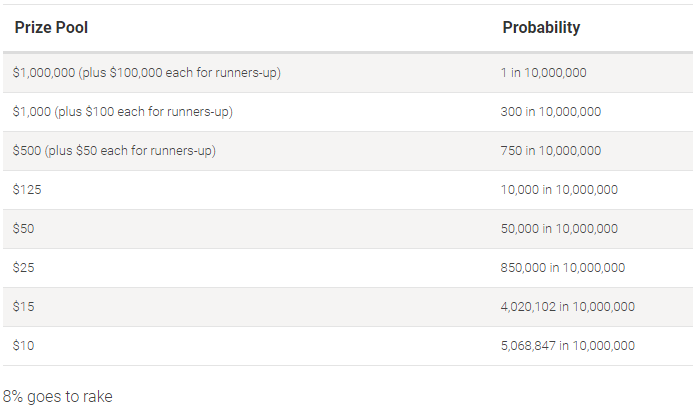This screenshot has width=693, height=412.
Task: Select the 50,000 in 10,000,000 probability
Action: [559, 229]
